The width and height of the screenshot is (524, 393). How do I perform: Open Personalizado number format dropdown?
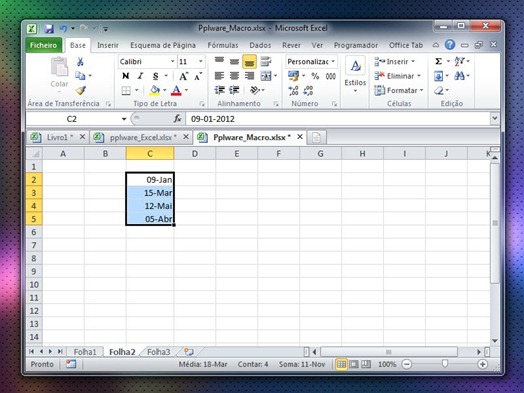(x=333, y=61)
